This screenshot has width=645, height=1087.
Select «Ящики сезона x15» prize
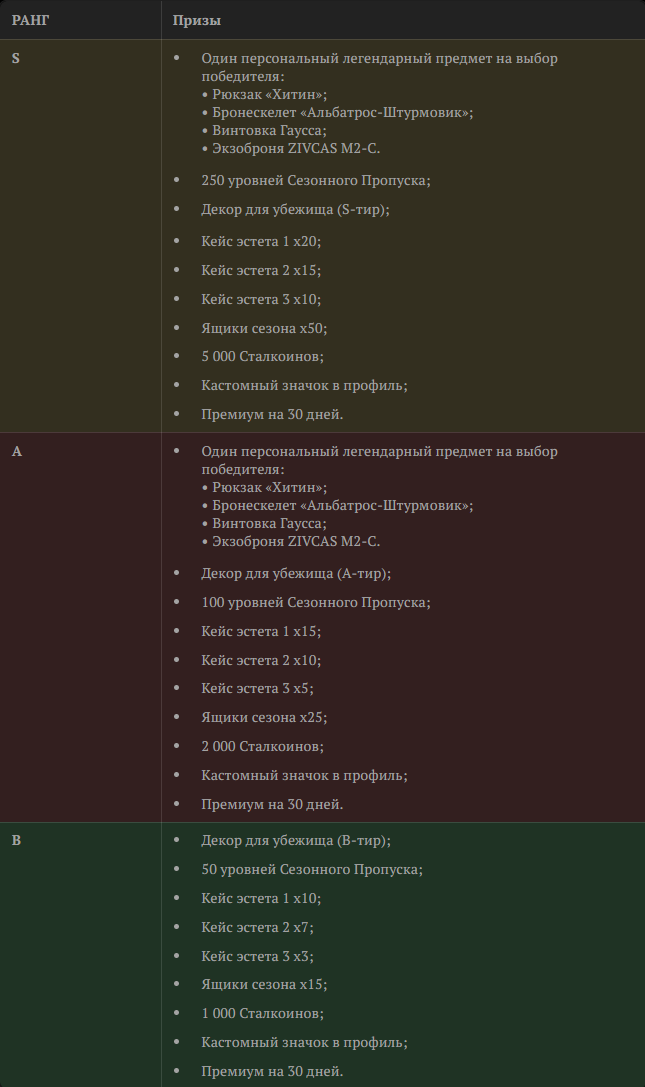click(x=264, y=984)
